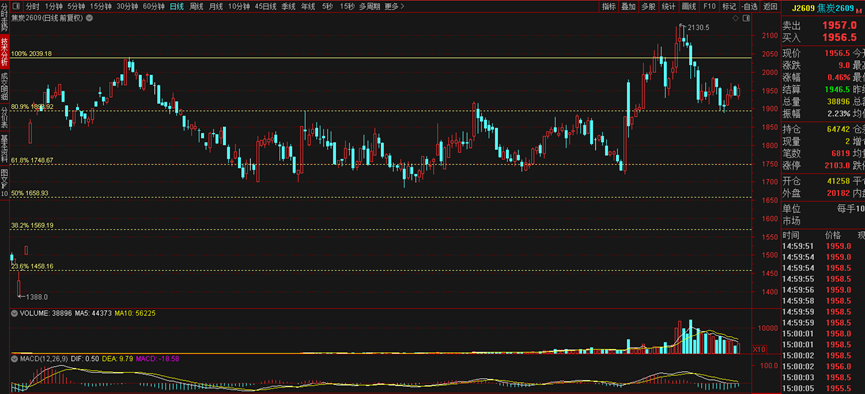This screenshot has width=865, height=394.
Task: Click the 100% 2039.18 Fibonacci line label
Action: (x=32, y=54)
